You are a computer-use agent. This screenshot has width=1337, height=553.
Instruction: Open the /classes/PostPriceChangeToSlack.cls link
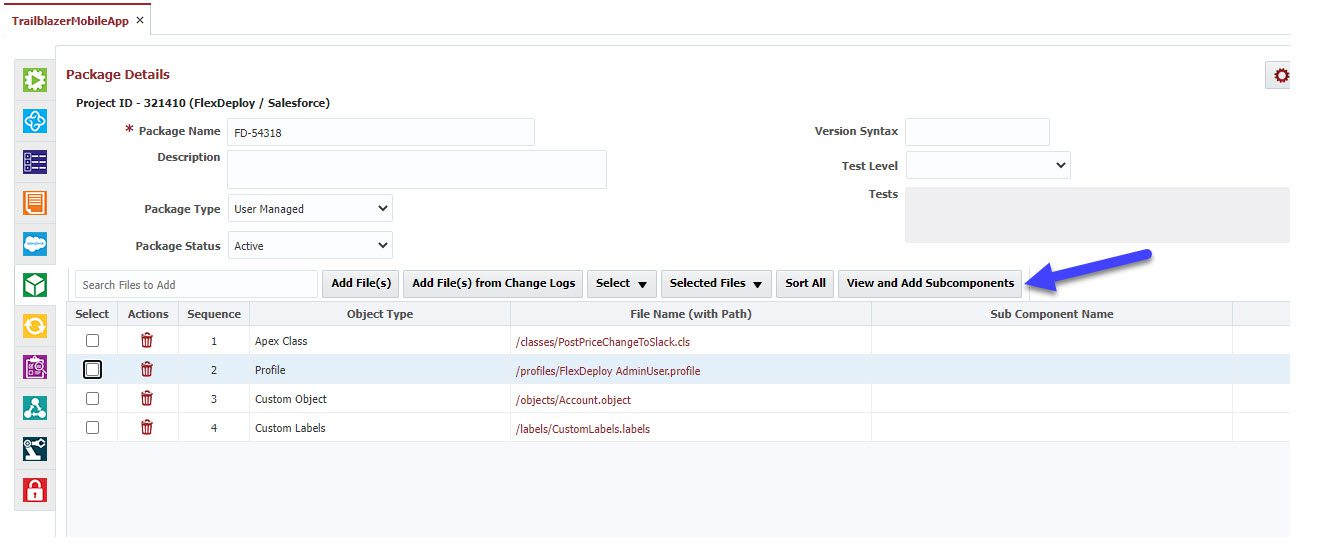[x=603, y=342]
